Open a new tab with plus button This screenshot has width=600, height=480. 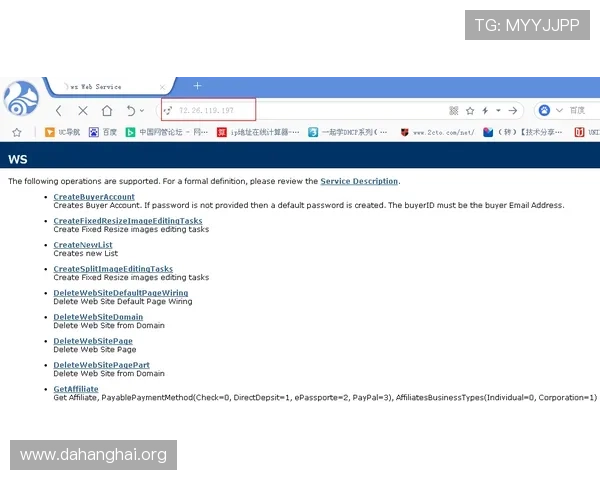[x=197, y=86]
